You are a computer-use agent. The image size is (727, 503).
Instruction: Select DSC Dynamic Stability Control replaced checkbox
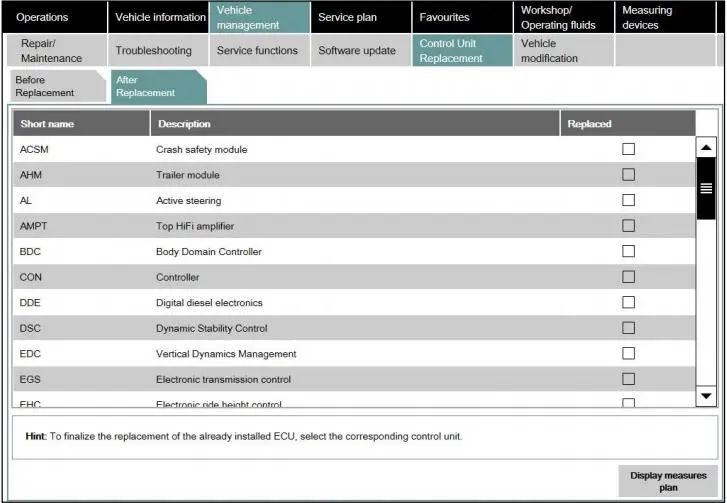click(628, 327)
